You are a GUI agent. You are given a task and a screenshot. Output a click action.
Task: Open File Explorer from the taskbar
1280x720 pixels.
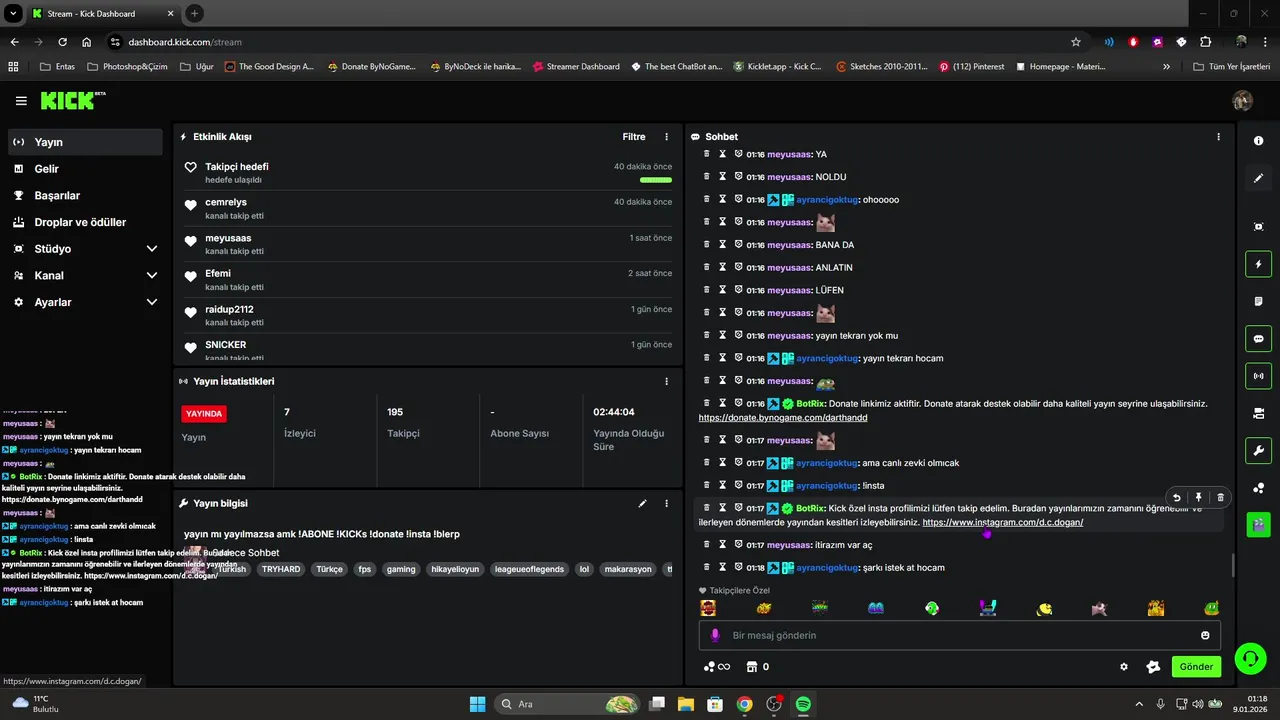(x=686, y=704)
